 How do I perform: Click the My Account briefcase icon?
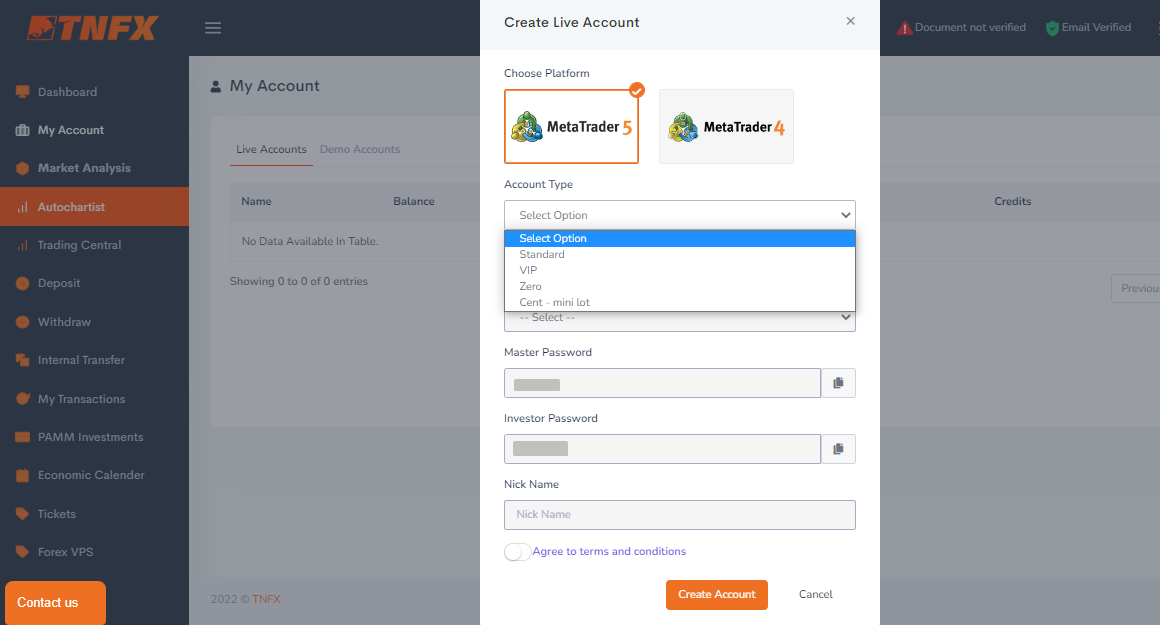pyautogui.click(x=22, y=130)
